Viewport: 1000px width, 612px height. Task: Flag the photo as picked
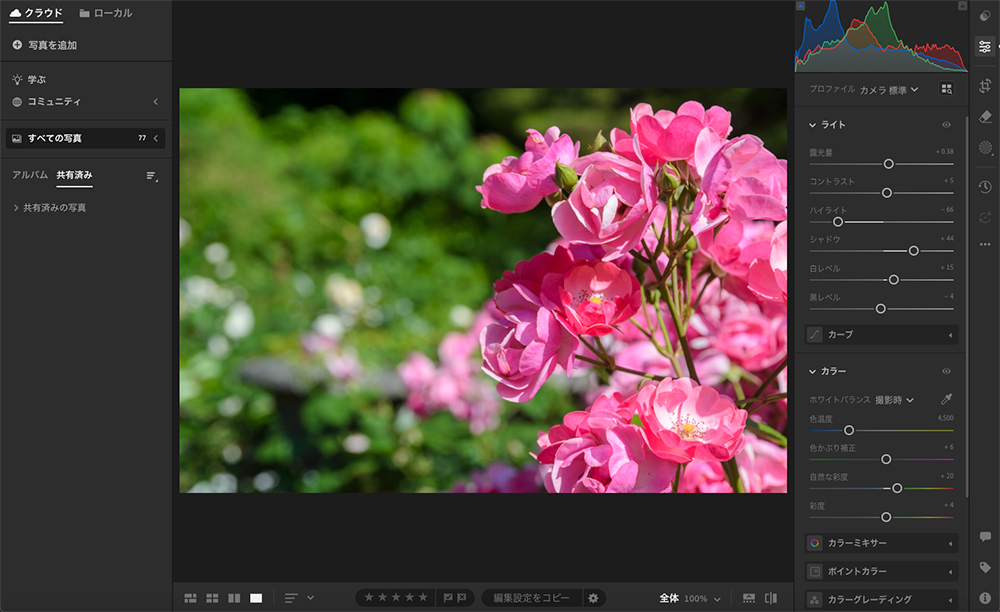click(x=448, y=598)
